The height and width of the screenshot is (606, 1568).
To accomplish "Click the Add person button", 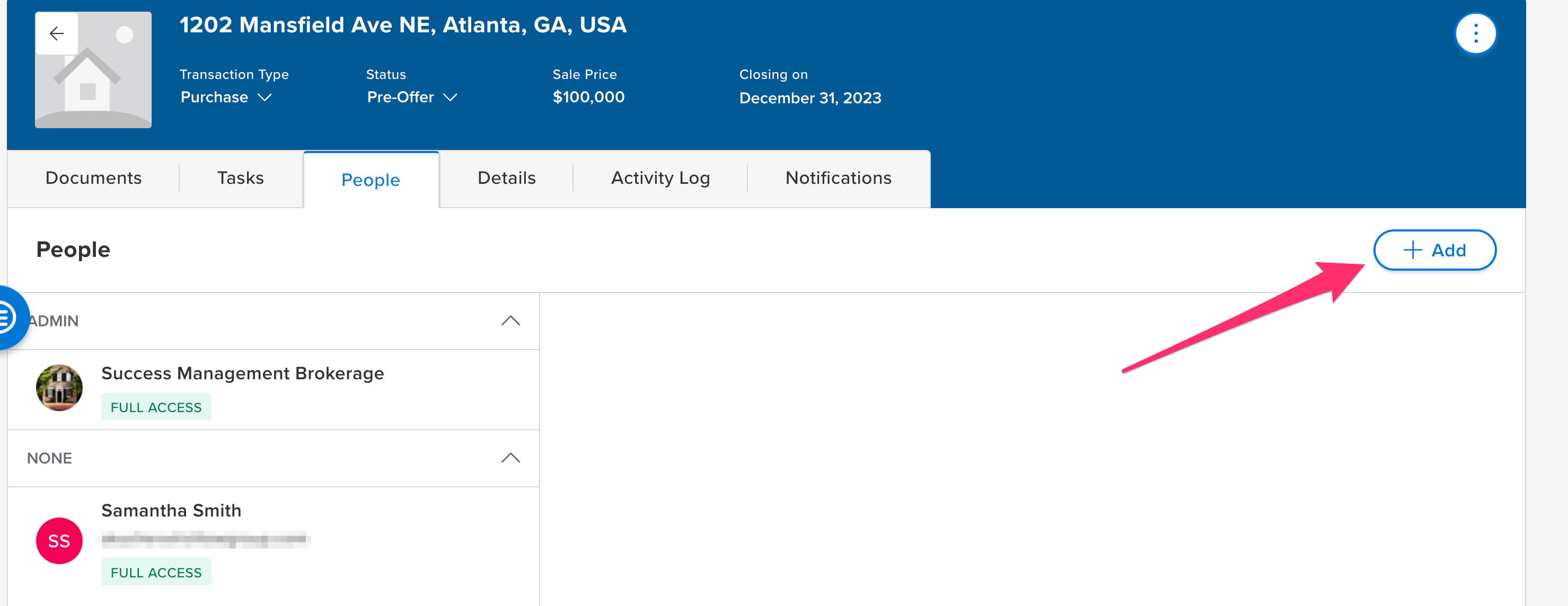I will coord(1434,250).
